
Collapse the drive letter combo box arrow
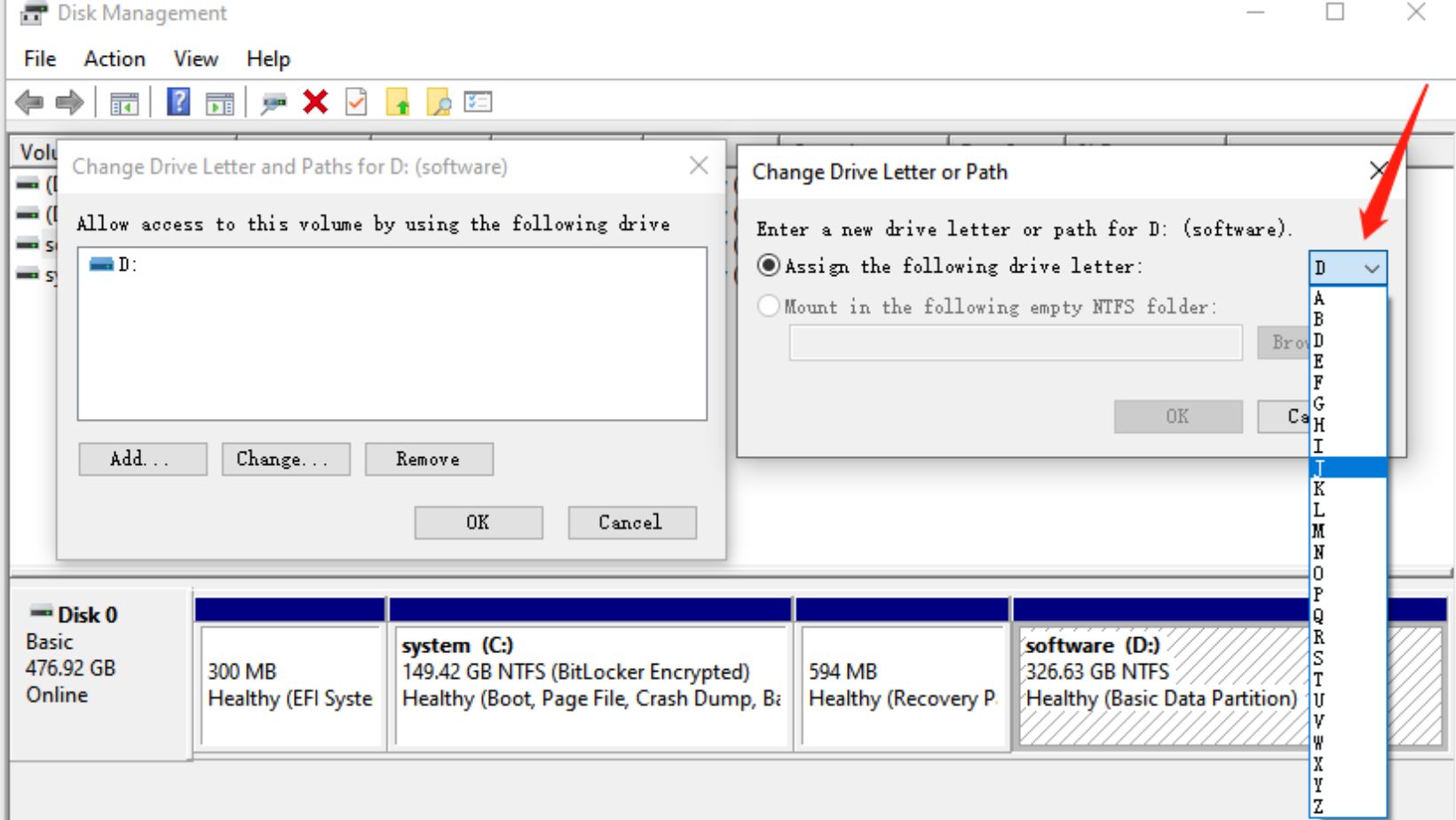click(x=1372, y=268)
